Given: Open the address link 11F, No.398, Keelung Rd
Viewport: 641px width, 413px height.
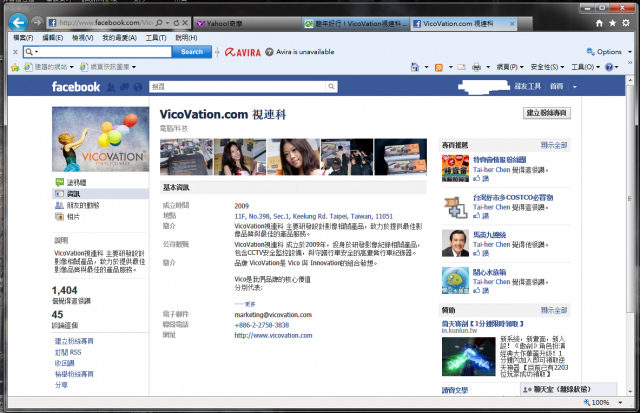Looking at the screenshot, I should [314, 216].
